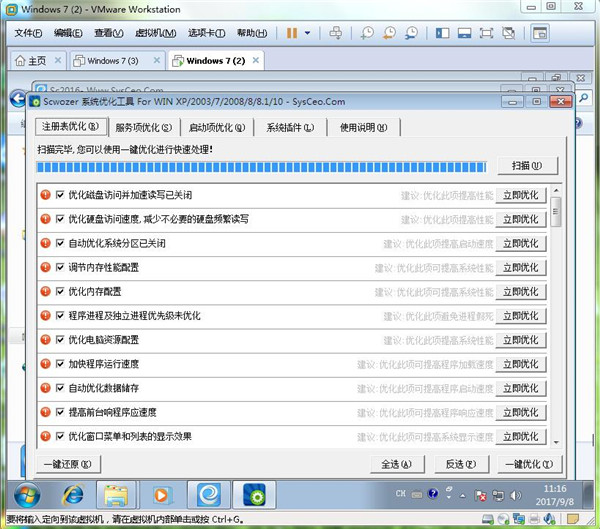Close the Windows 7 (3) tab
Screen dimensions: 600x529
[x=157, y=60]
